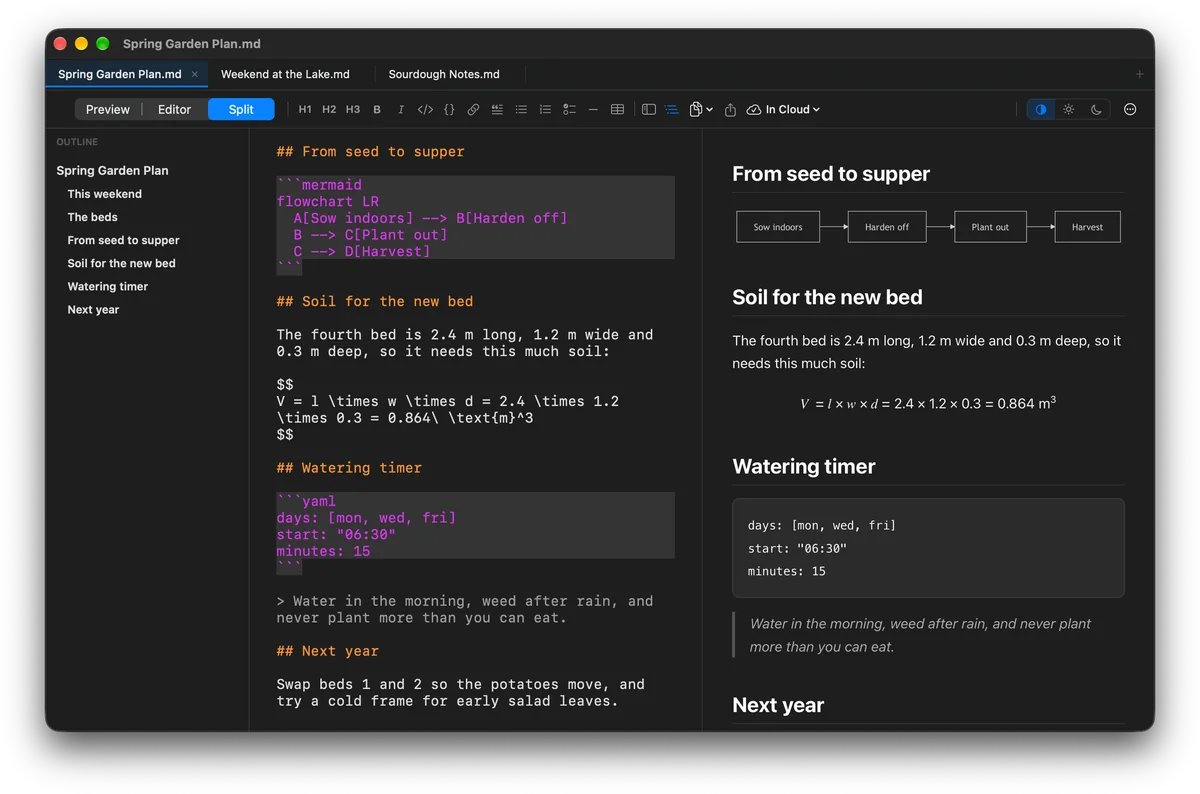Switch to the Spring Garden Plan.md tab

pyautogui.click(x=120, y=74)
